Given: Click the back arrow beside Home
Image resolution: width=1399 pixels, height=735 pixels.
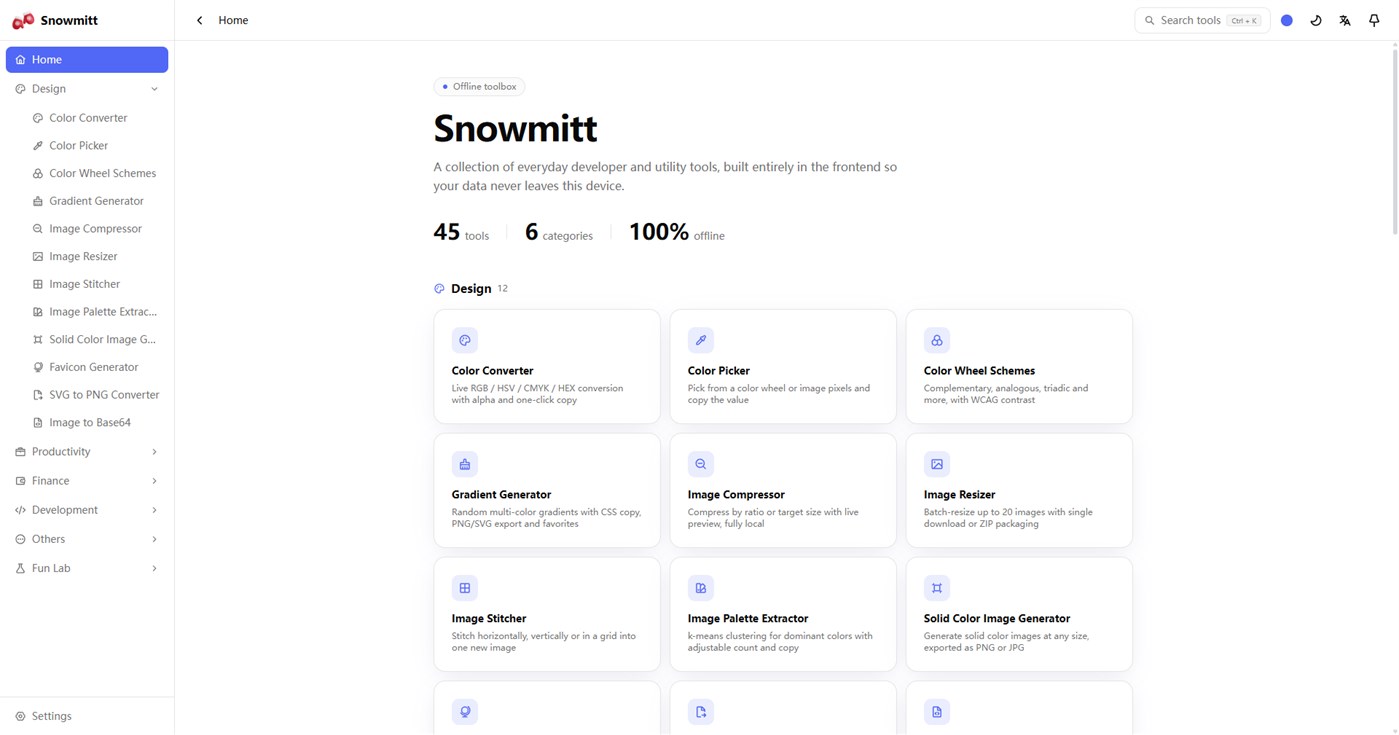Looking at the screenshot, I should 200,20.
